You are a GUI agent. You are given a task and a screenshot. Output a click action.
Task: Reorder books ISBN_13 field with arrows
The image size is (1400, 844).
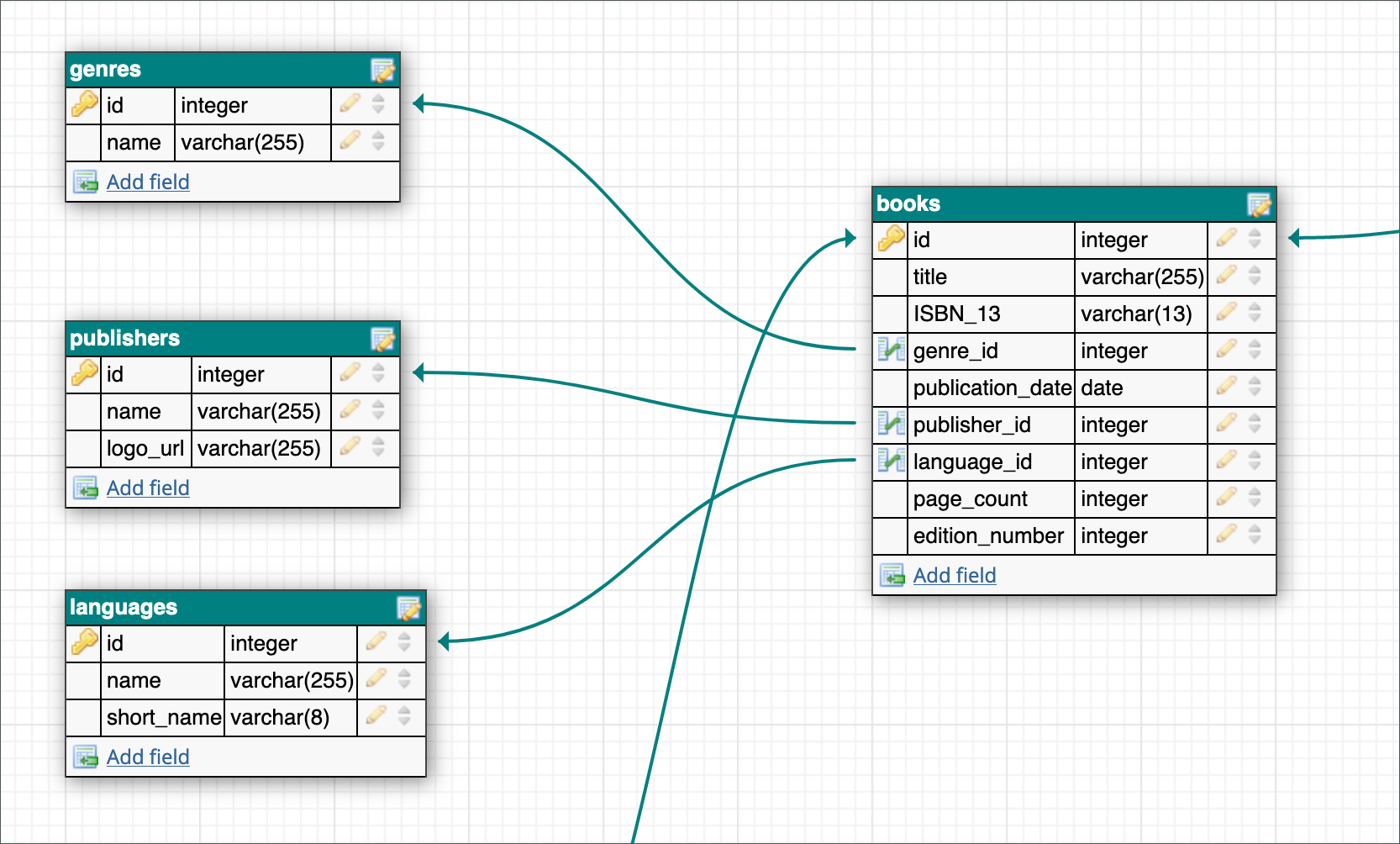coord(1255,313)
